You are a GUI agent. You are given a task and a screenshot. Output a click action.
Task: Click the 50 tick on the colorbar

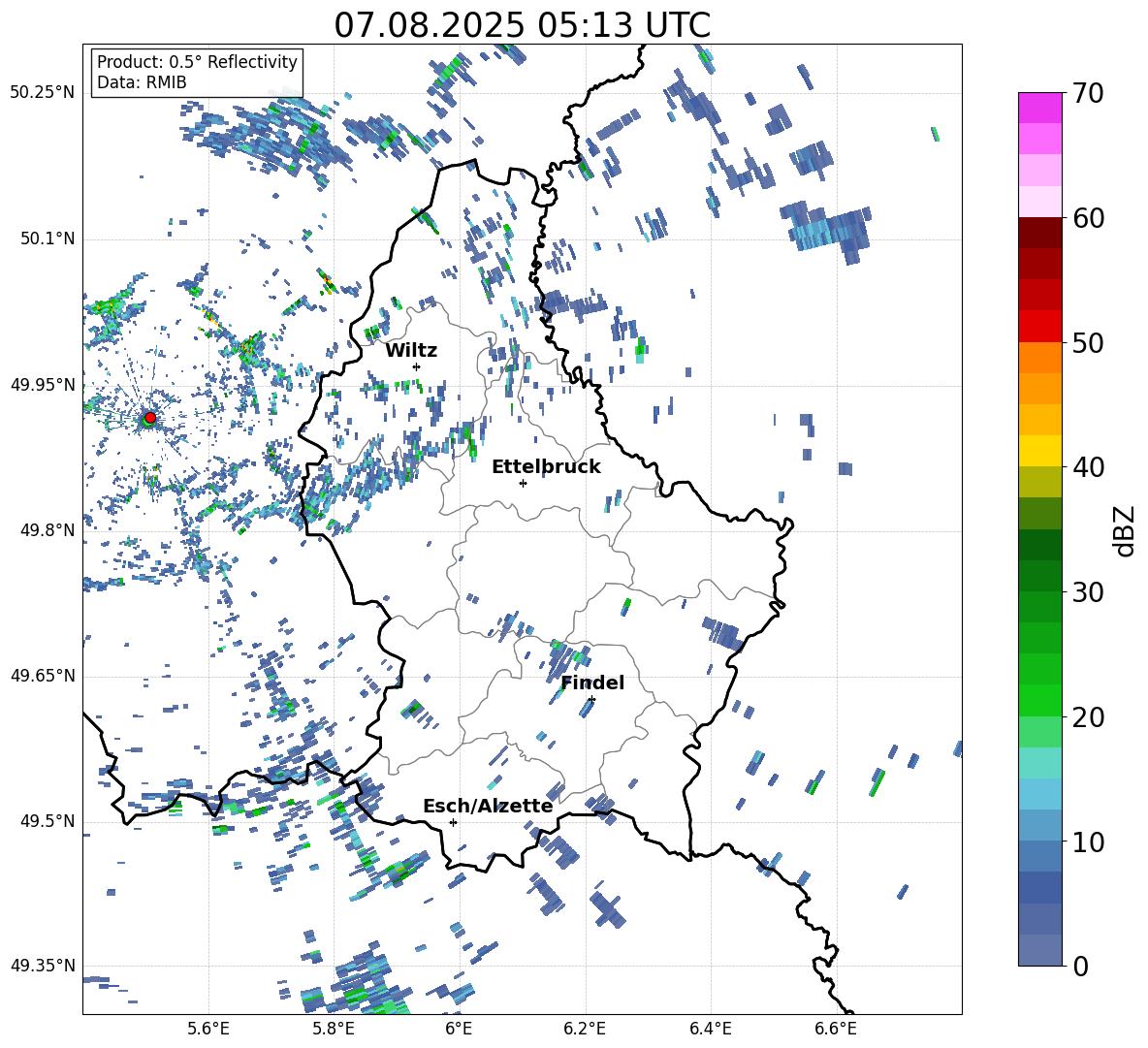(x=1088, y=342)
